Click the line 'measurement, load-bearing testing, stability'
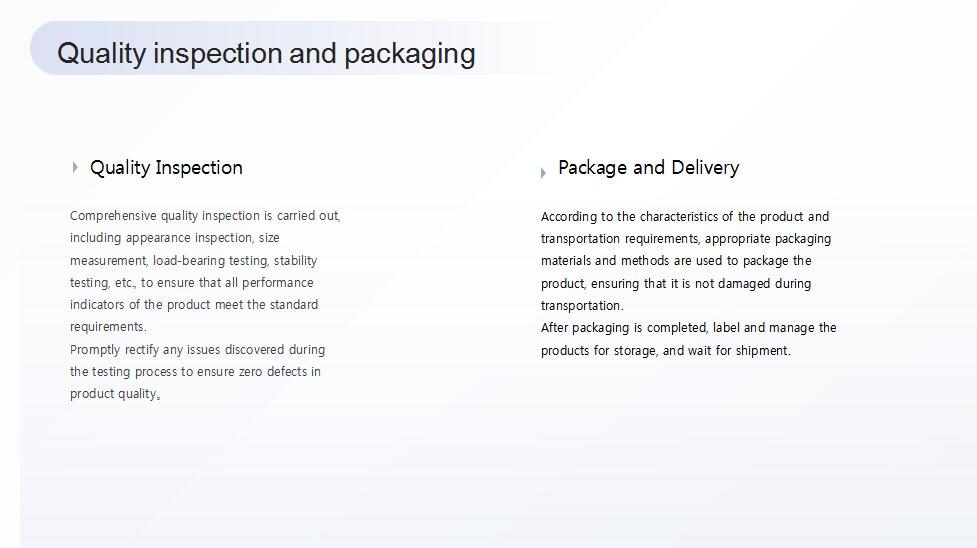Screen dimensions: 977x548 point(193,261)
